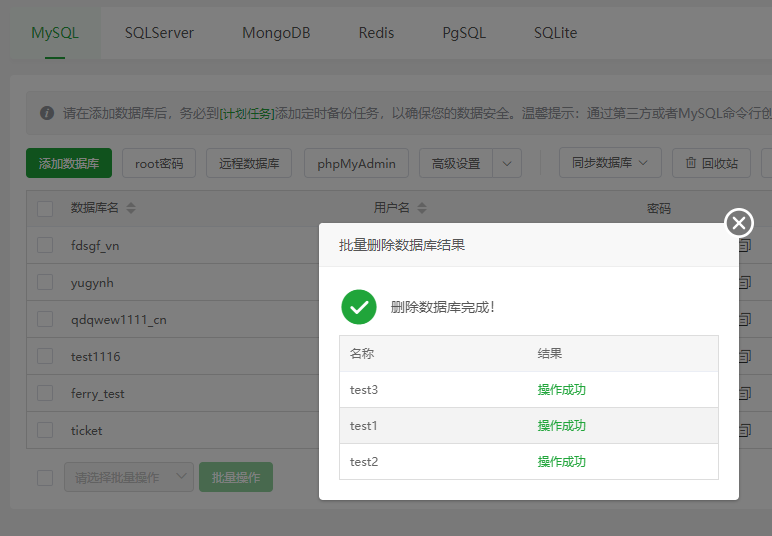Click copy password icon for qdqwew1111_cn row
Viewport: 772px width, 536px height.
[x=745, y=319]
